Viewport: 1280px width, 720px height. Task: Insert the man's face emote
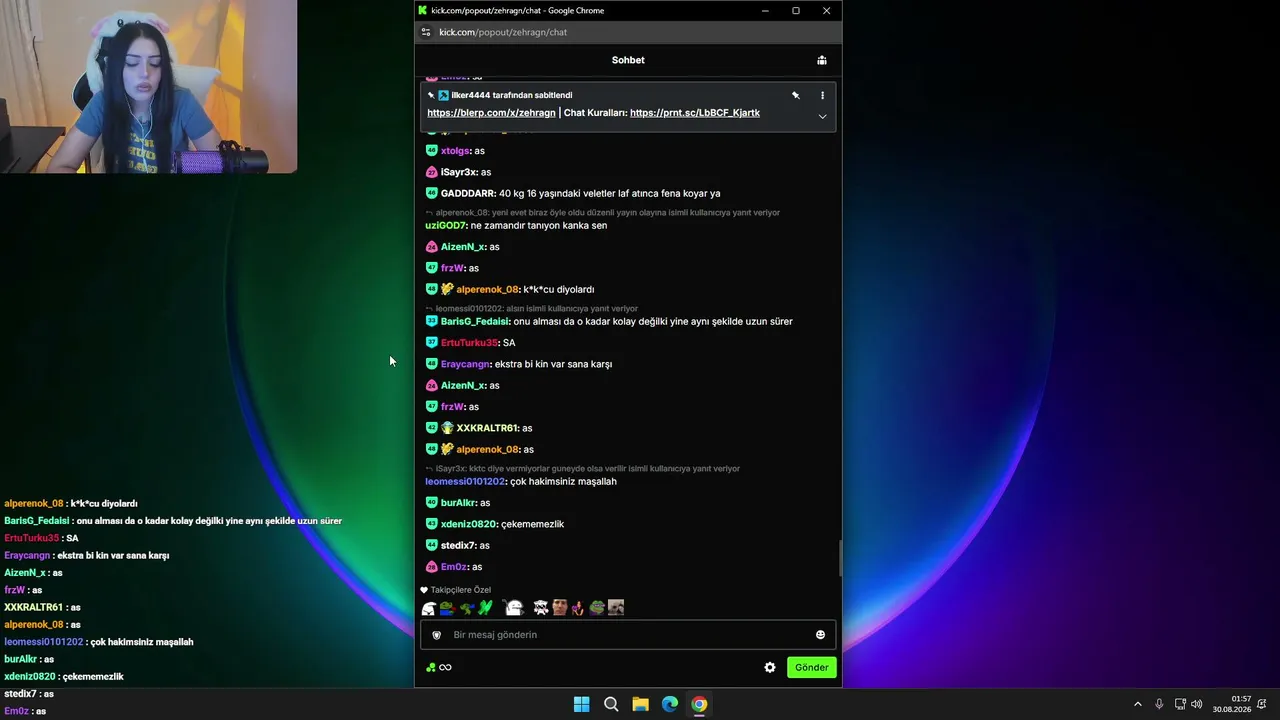(x=560, y=608)
